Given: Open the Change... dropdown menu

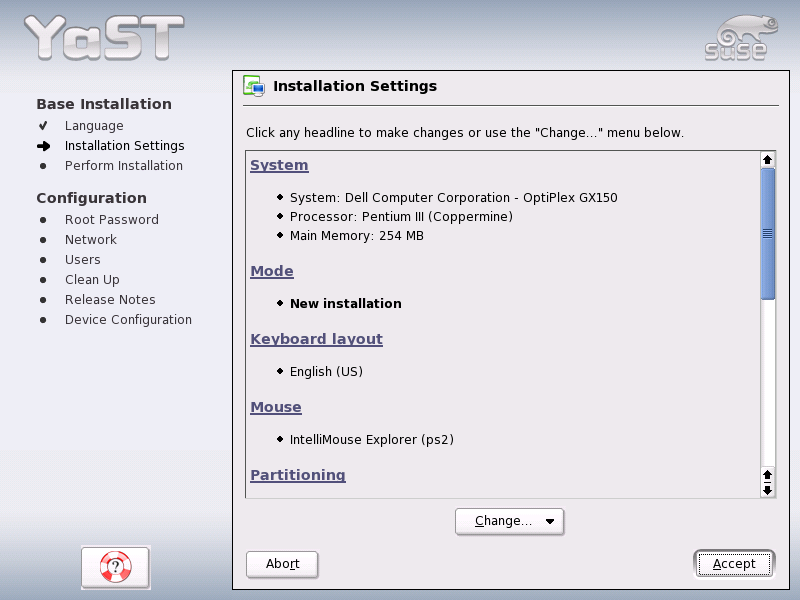Looking at the screenshot, I should pos(509,521).
